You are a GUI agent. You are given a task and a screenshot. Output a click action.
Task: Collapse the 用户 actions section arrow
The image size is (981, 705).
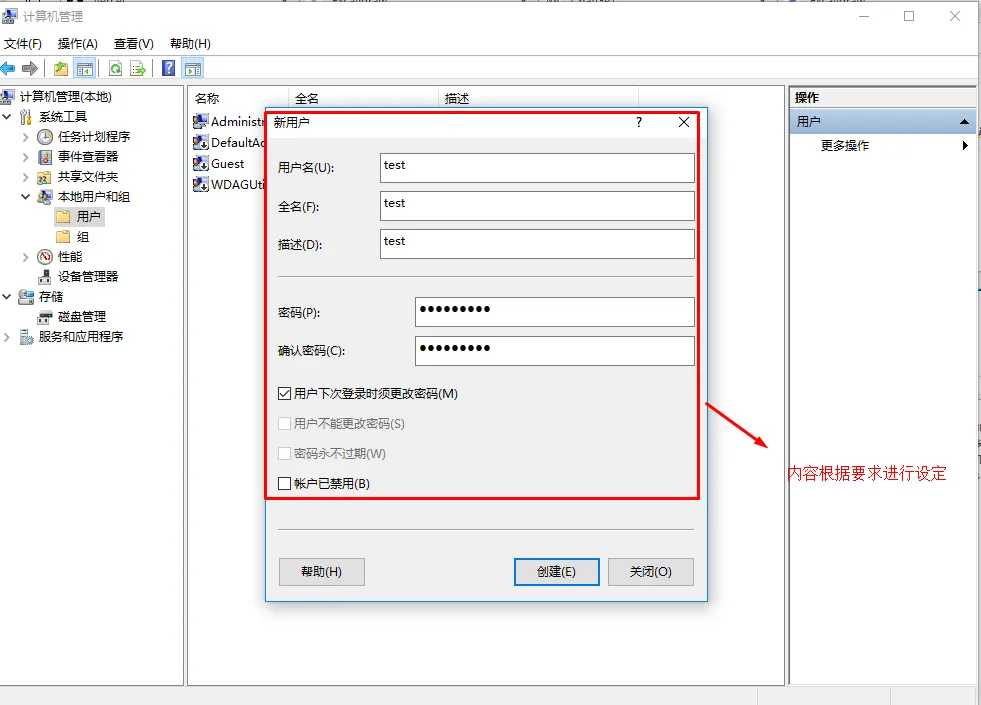(x=964, y=121)
